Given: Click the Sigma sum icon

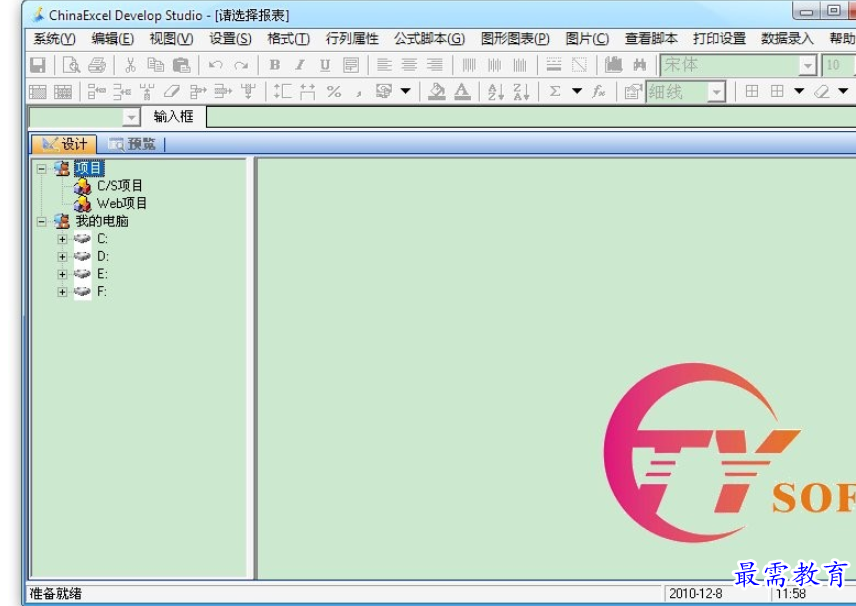Looking at the screenshot, I should [x=555, y=91].
